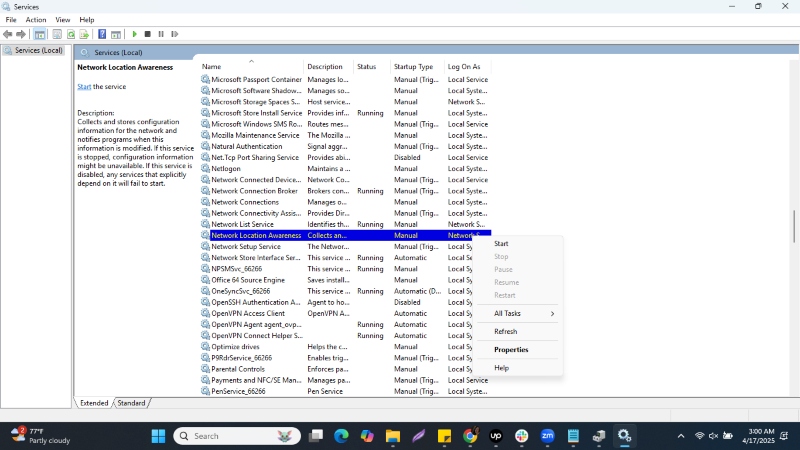This screenshot has width=800, height=450.
Task: Switch to the Extended tab
Action: point(94,403)
